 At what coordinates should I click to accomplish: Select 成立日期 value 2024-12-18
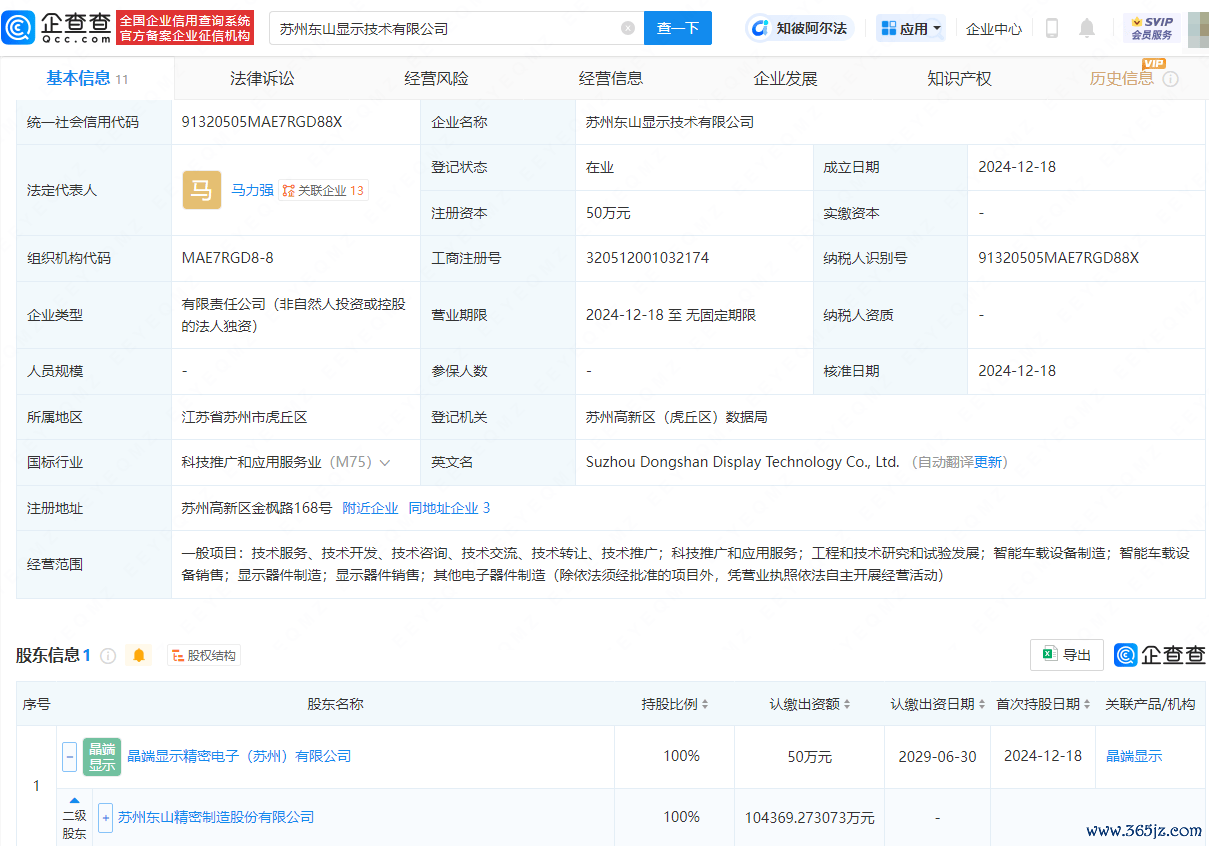[1017, 167]
